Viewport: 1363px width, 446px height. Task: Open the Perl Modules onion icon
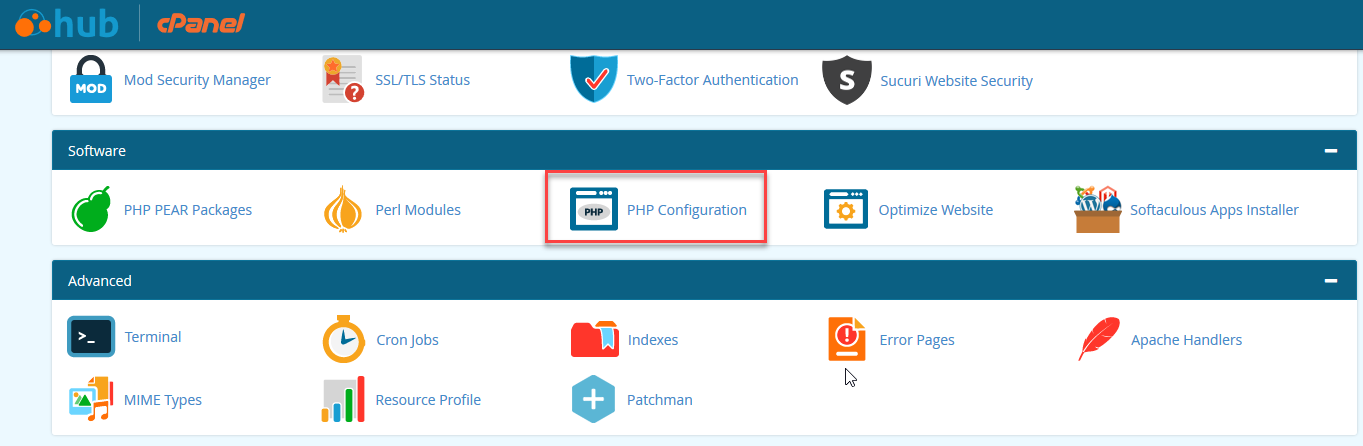click(x=342, y=210)
